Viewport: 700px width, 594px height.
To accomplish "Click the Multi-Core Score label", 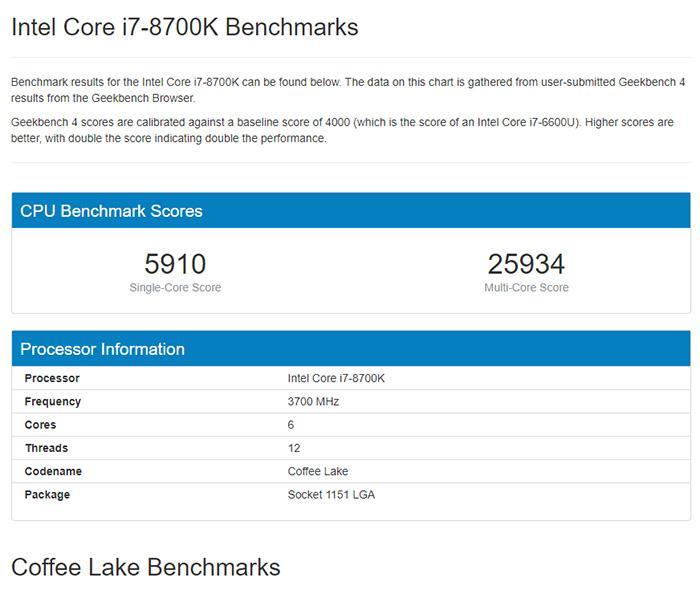I will [526, 288].
